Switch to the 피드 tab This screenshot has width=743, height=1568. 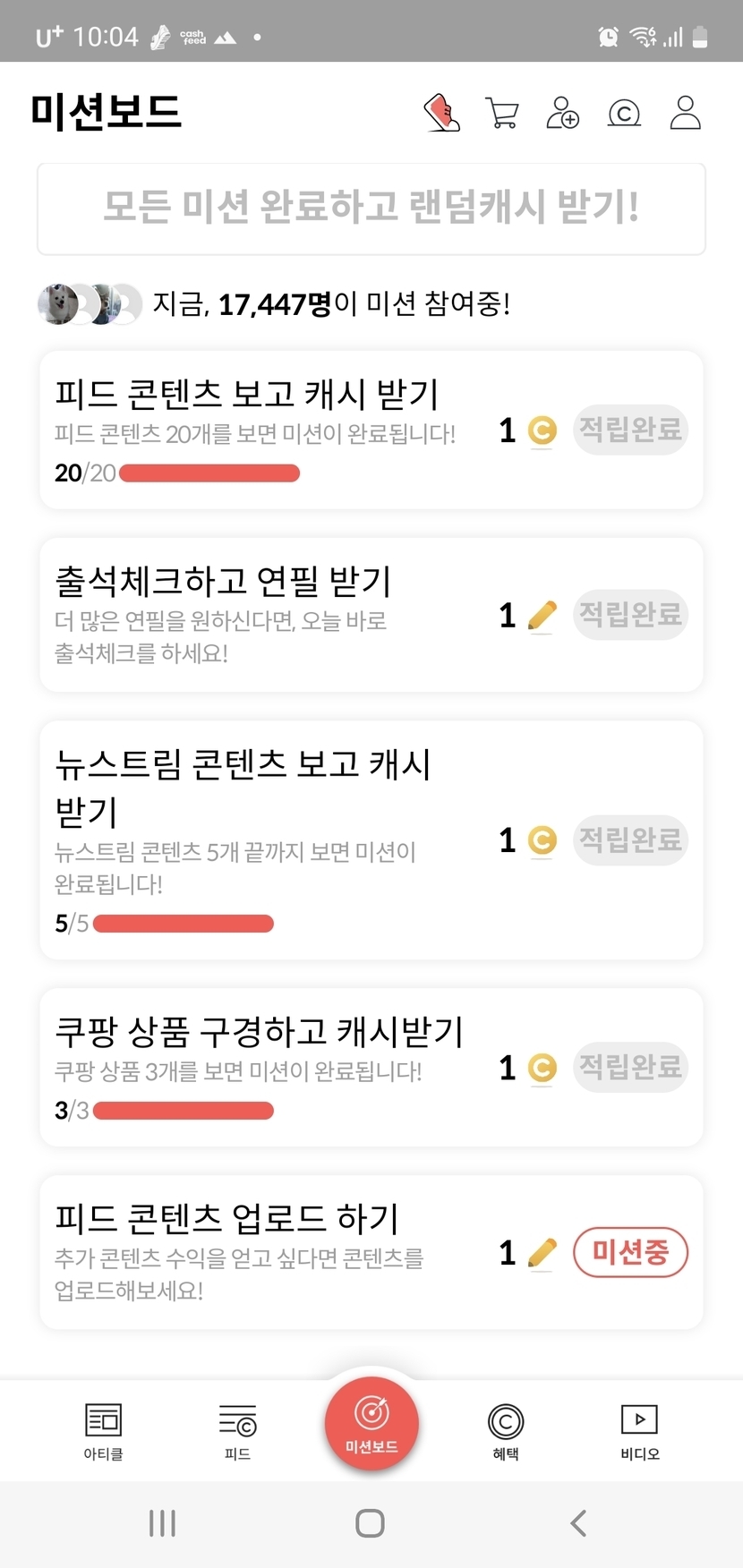[x=237, y=1430]
